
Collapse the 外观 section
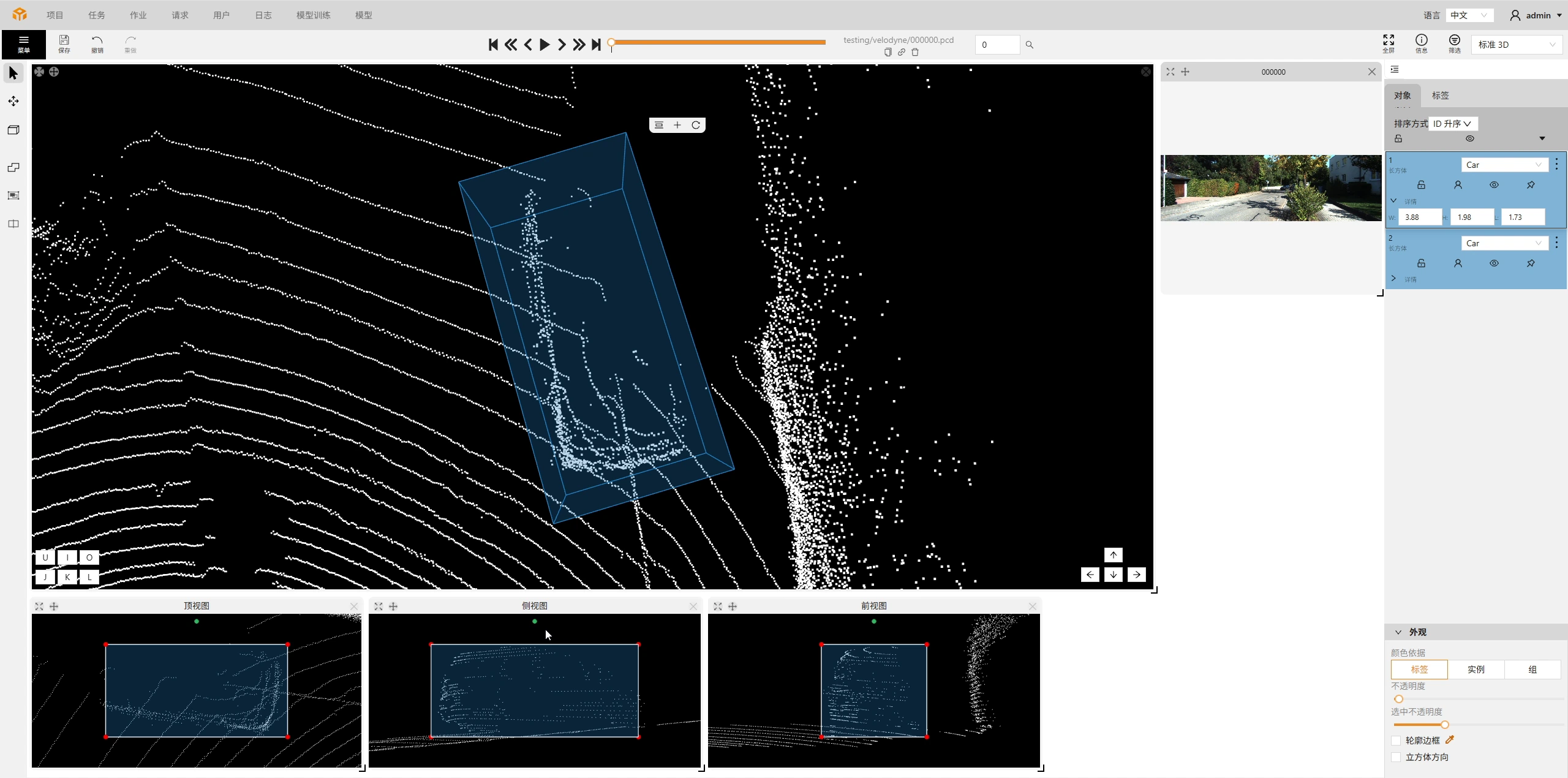[1398, 632]
